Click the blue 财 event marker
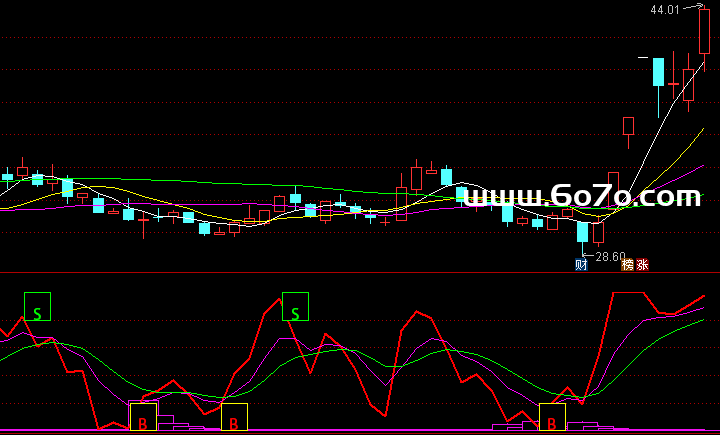Viewport: 720px width, 435px height. pyautogui.click(x=581, y=265)
